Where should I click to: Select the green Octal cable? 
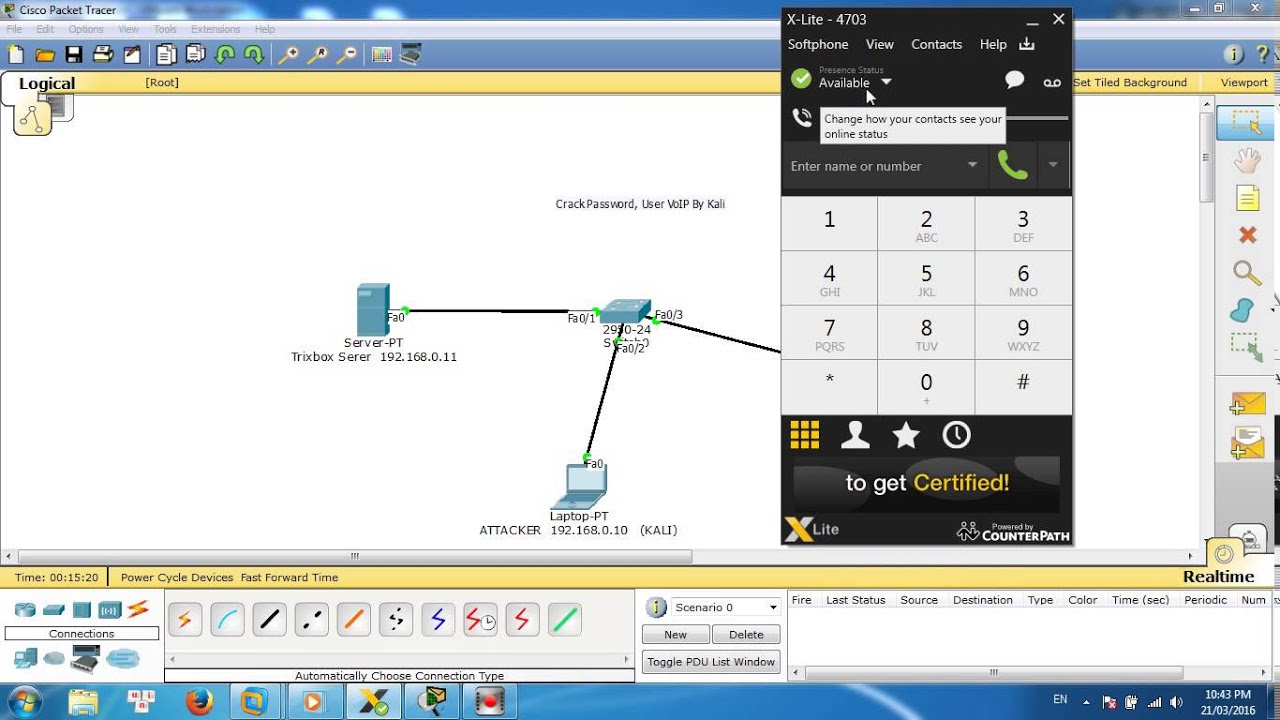pyautogui.click(x=564, y=620)
